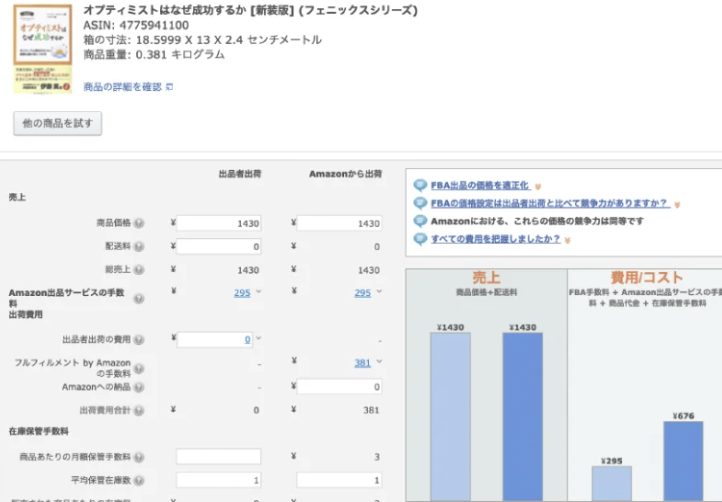Open 商品の詳細を確認 link
The height and width of the screenshot is (502, 722).
[x=122, y=87]
